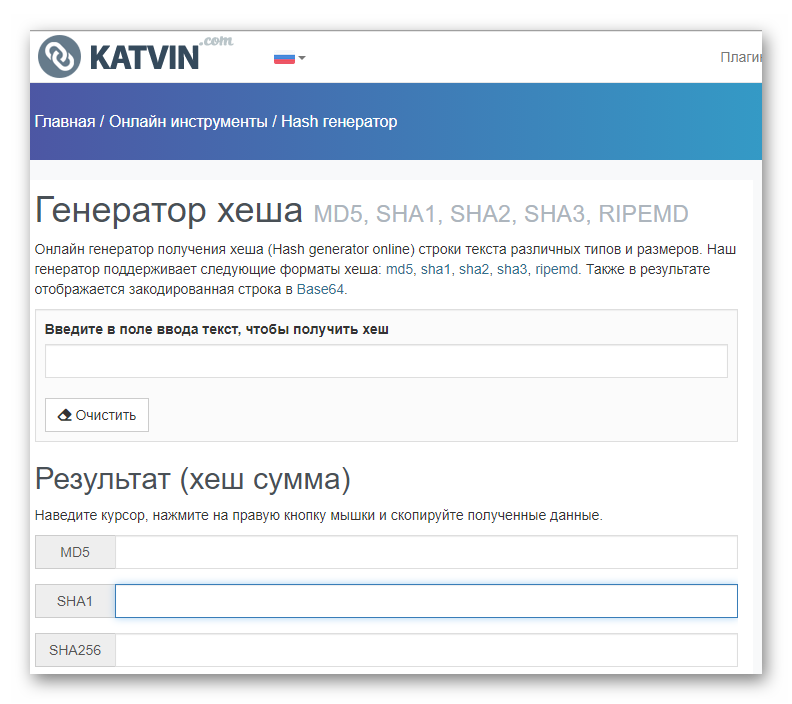Open Онлайн инструменты breadcrumb link
The height and width of the screenshot is (704, 792).
(188, 122)
